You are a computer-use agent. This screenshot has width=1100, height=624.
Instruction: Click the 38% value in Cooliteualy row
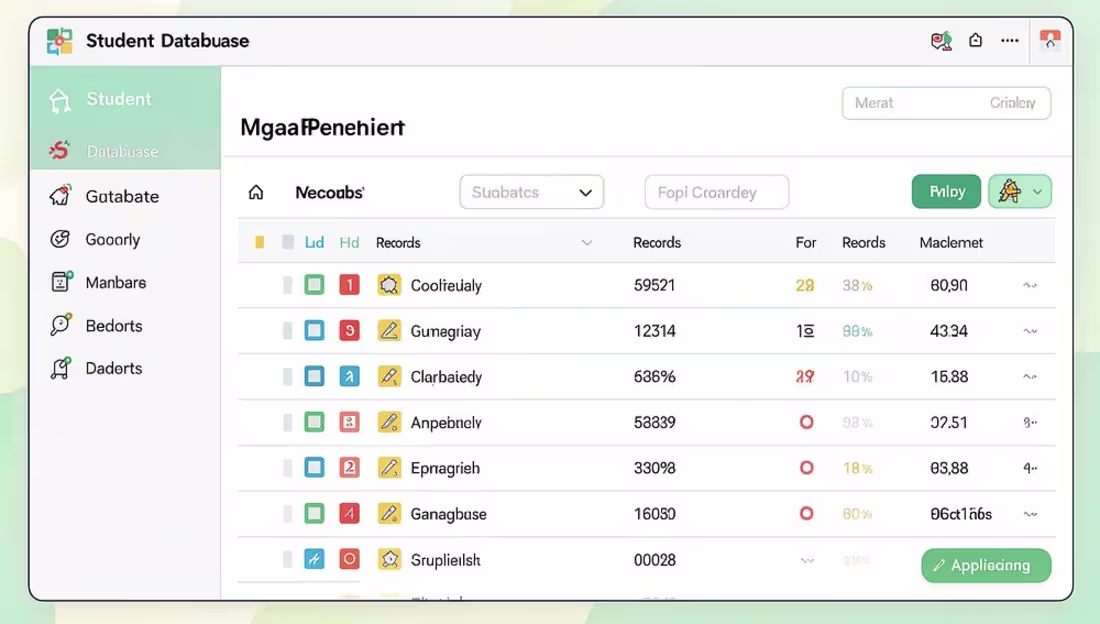(x=857, y=286)
